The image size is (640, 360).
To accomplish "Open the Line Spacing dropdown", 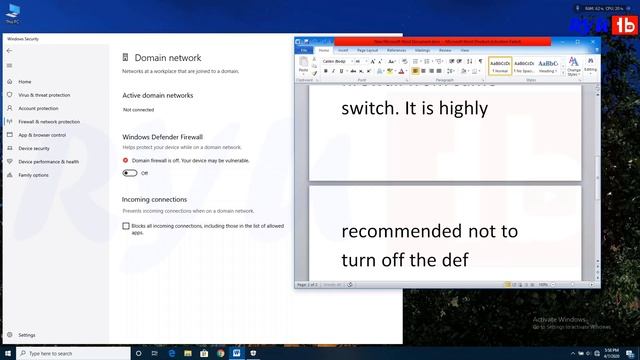I will coord(451,71).
